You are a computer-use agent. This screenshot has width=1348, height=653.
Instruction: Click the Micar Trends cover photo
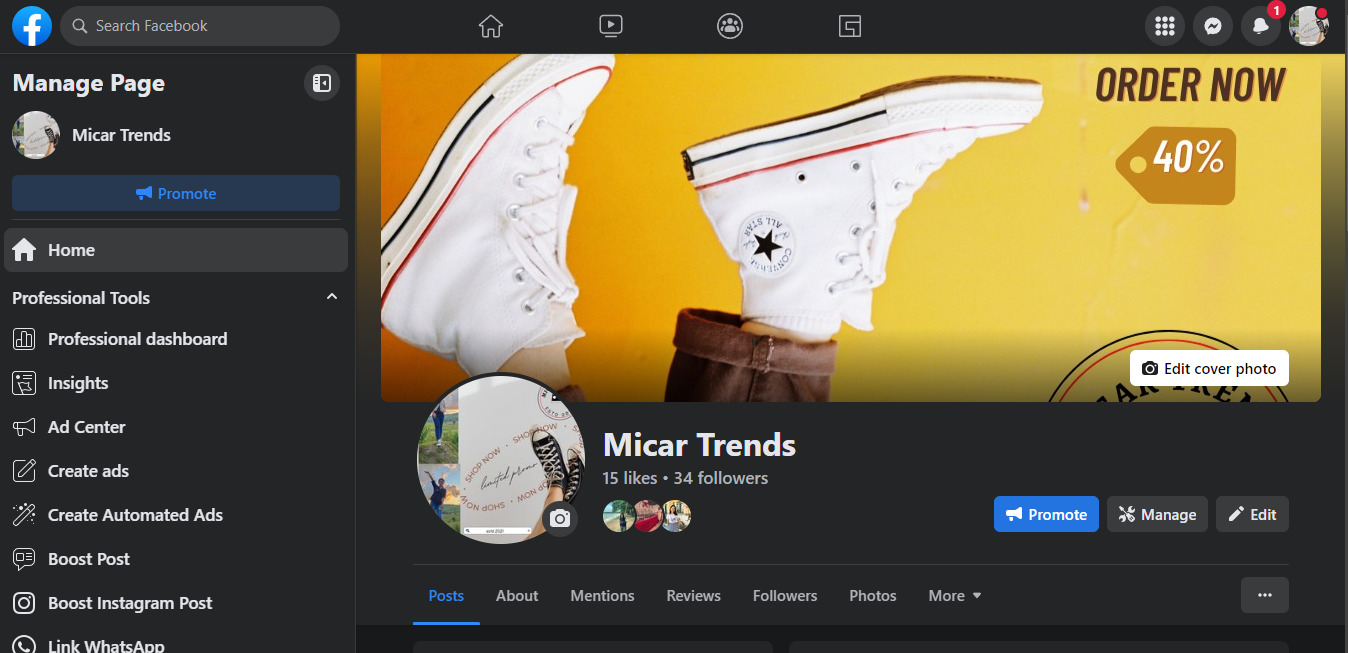pos(850,228)
